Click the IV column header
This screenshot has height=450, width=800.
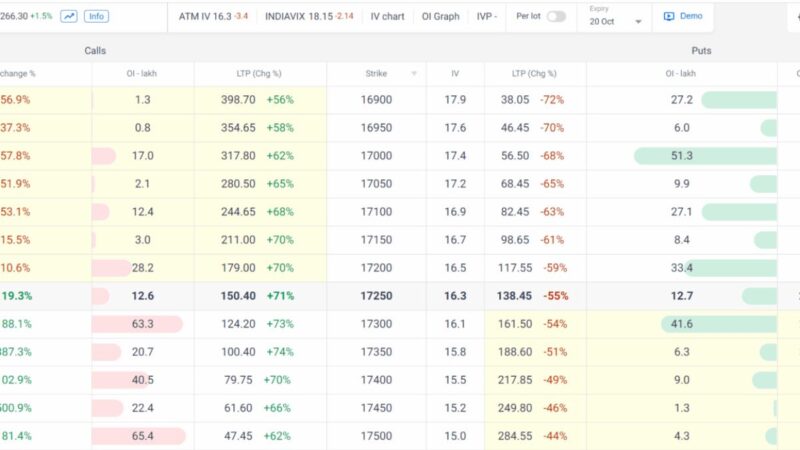[x=455, y=73]
